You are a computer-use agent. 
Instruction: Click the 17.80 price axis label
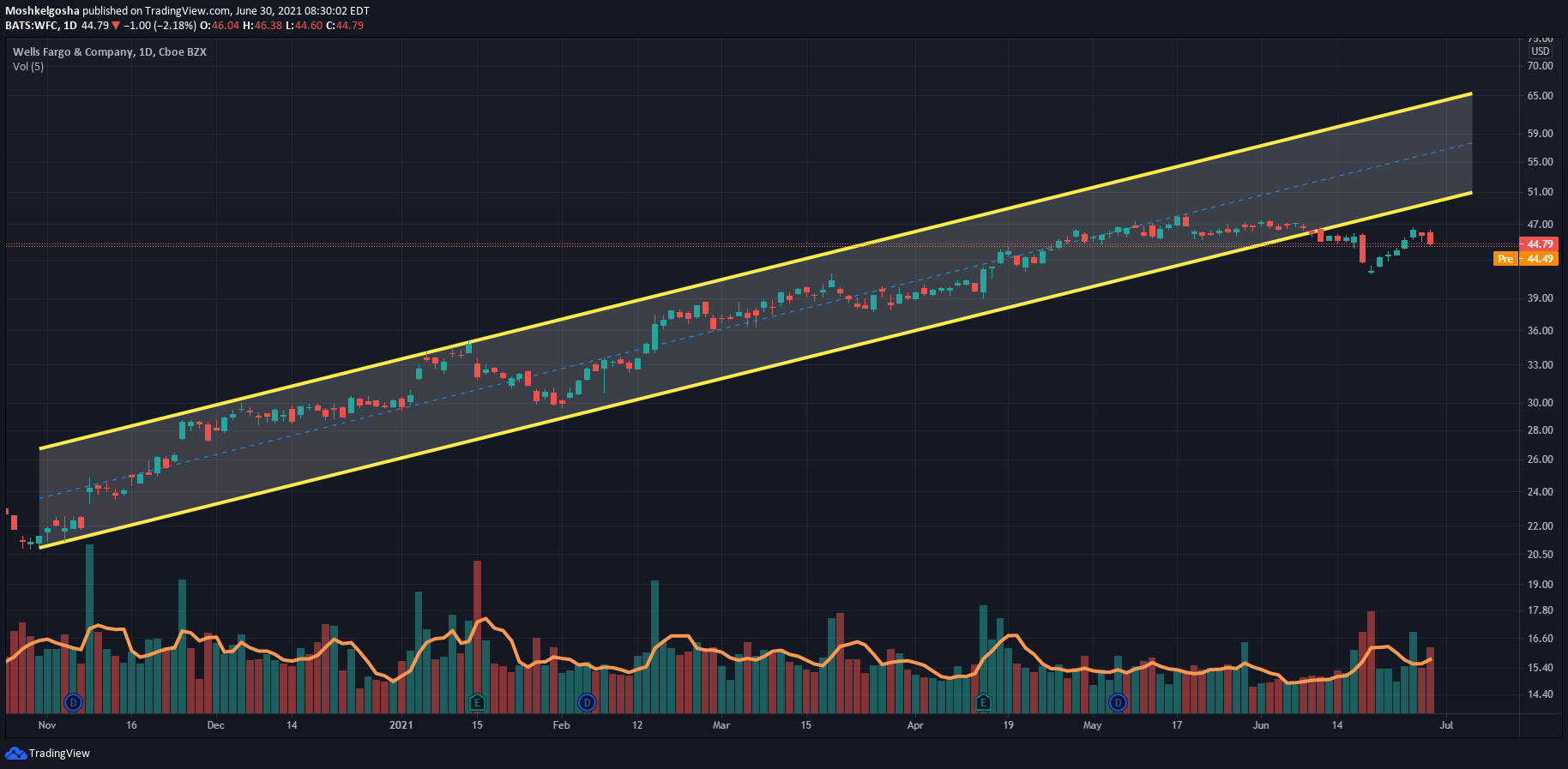point(1541,610)
